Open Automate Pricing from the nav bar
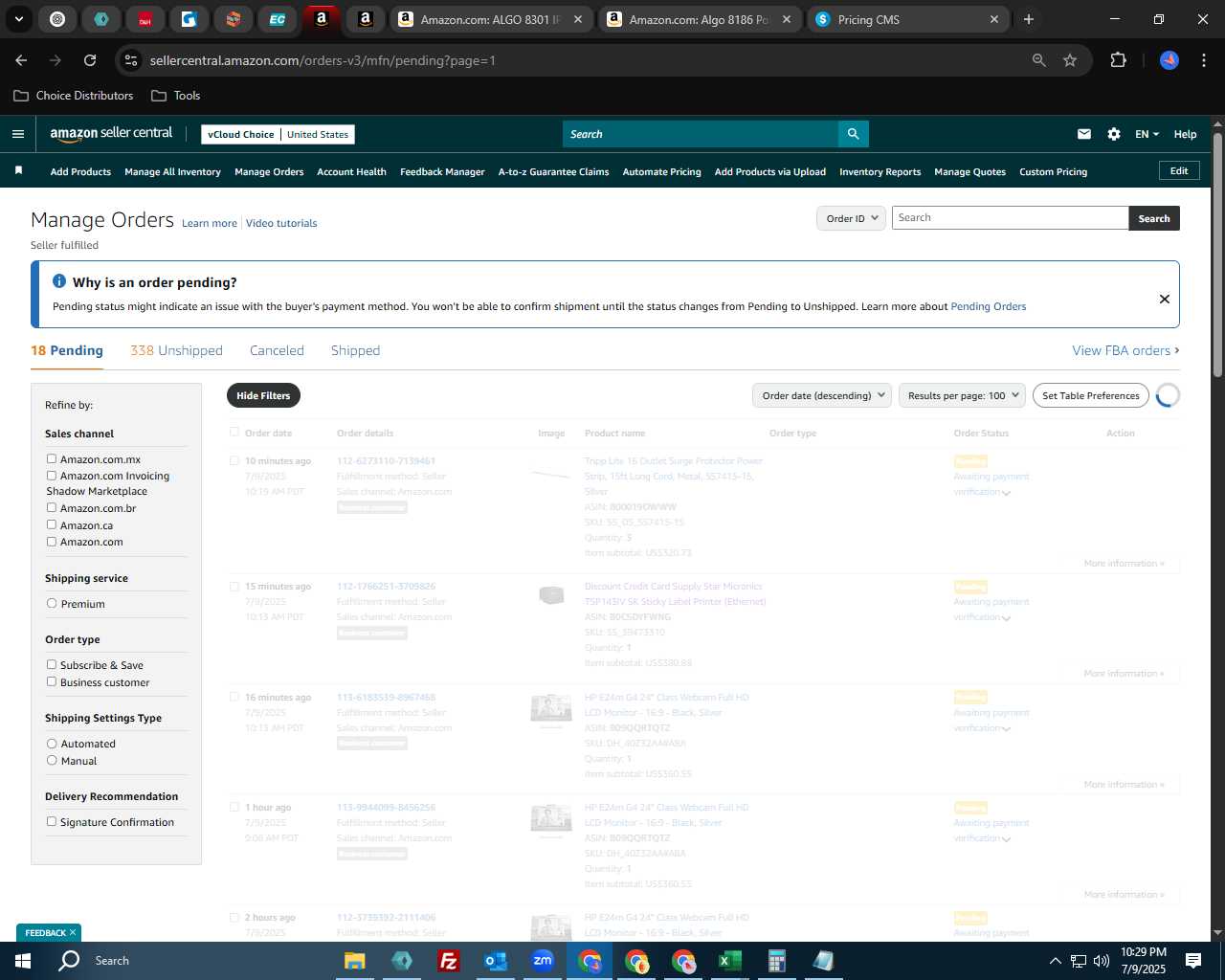Viewport: 1225px width, 980px height. pos(661,172)
